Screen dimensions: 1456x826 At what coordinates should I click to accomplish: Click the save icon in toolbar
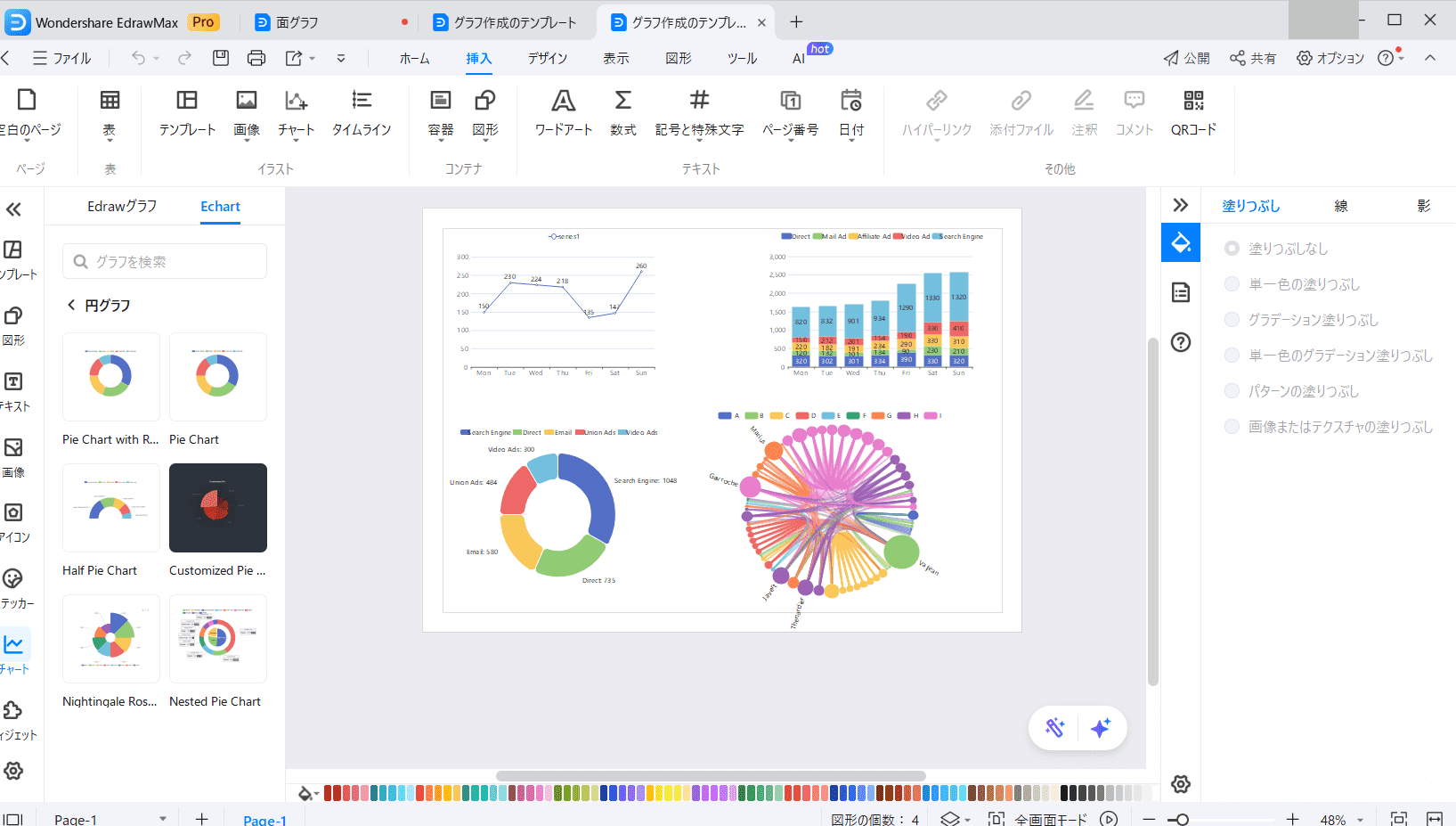pos(221,58)
